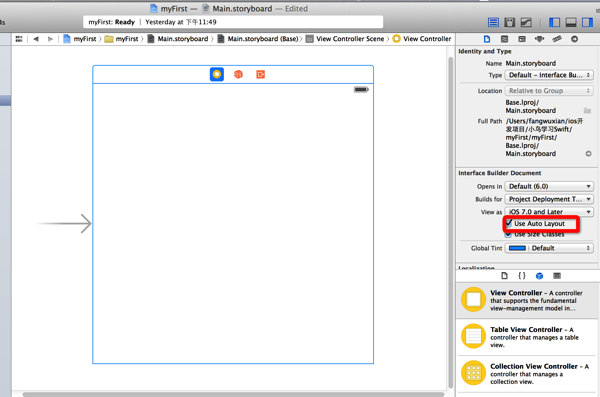Show the Media library
The height and width of the screenshot is (397, 600).
click(557, 276)
